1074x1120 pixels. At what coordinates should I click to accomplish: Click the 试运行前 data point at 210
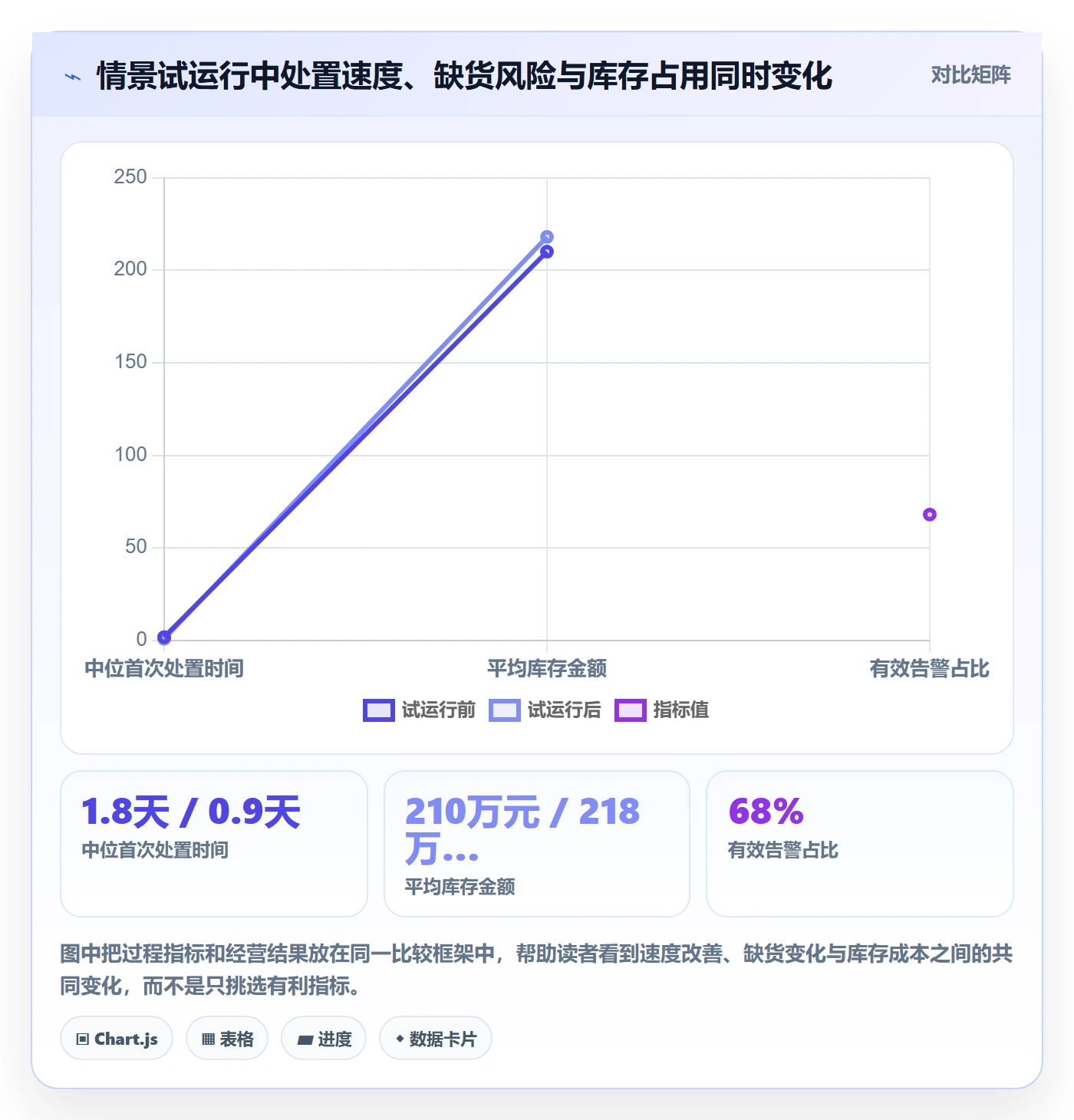pos(547,252)
